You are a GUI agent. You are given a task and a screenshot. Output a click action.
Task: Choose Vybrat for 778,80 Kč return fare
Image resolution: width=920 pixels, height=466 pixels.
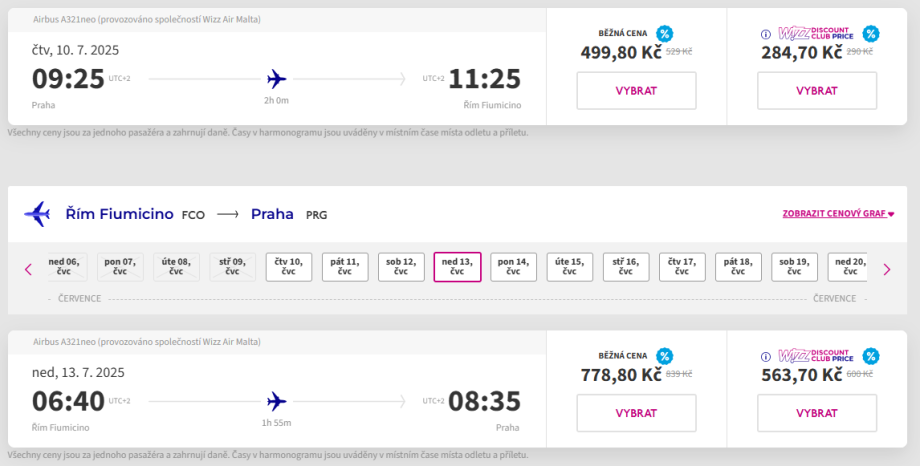636,413
